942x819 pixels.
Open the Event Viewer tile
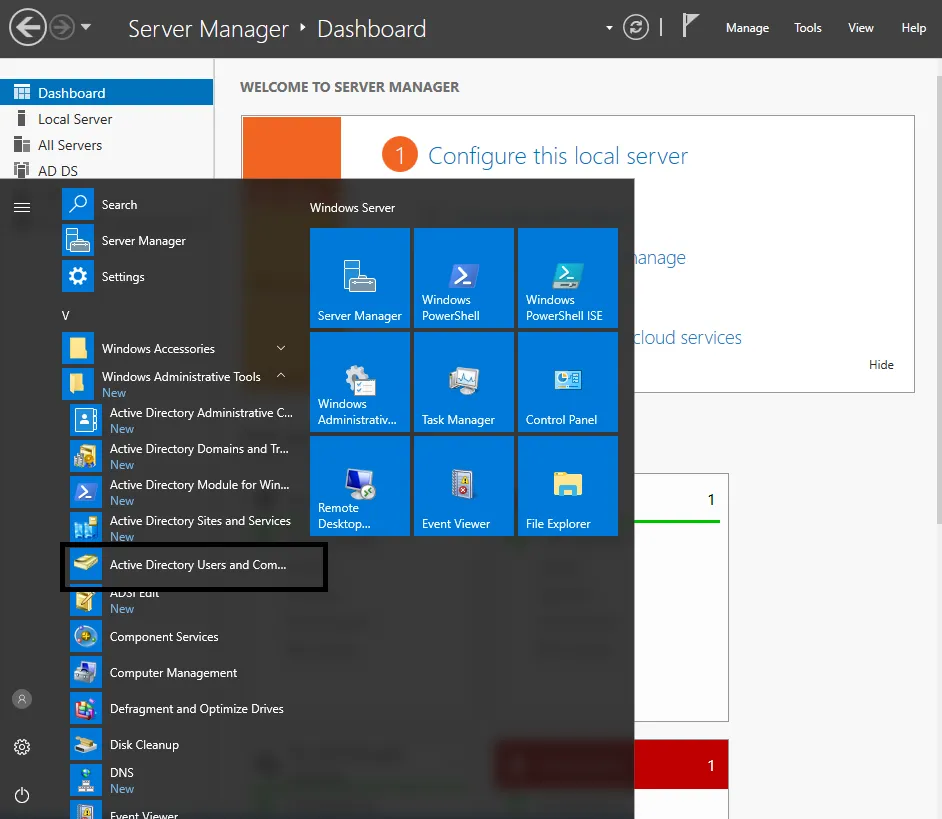point(463,486)
